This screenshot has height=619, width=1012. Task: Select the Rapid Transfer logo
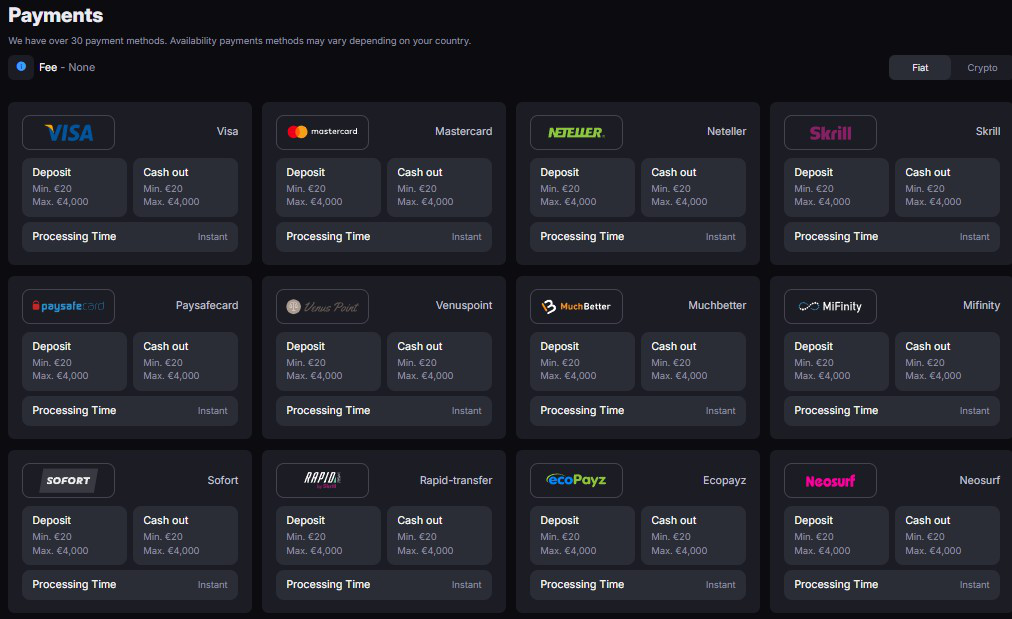pos(322,480)
